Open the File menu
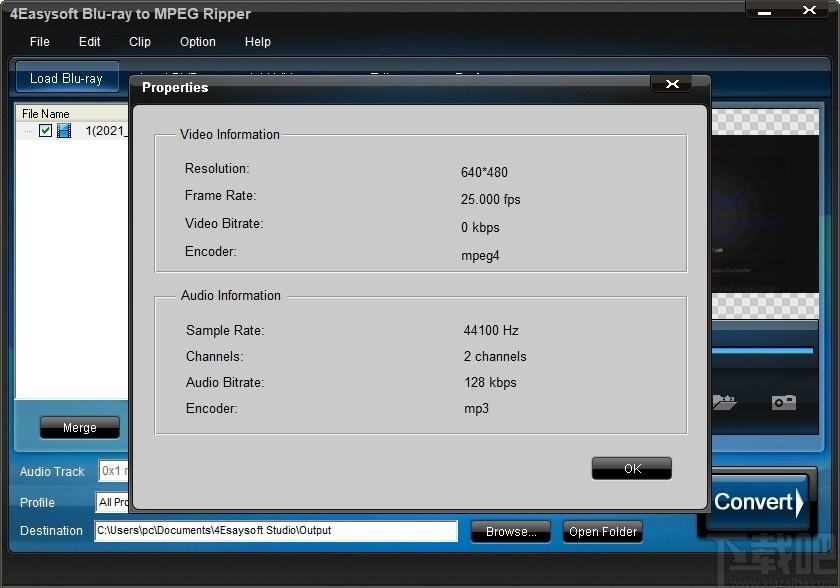Viewport: 840px width, 588px height. pos(40,42)
